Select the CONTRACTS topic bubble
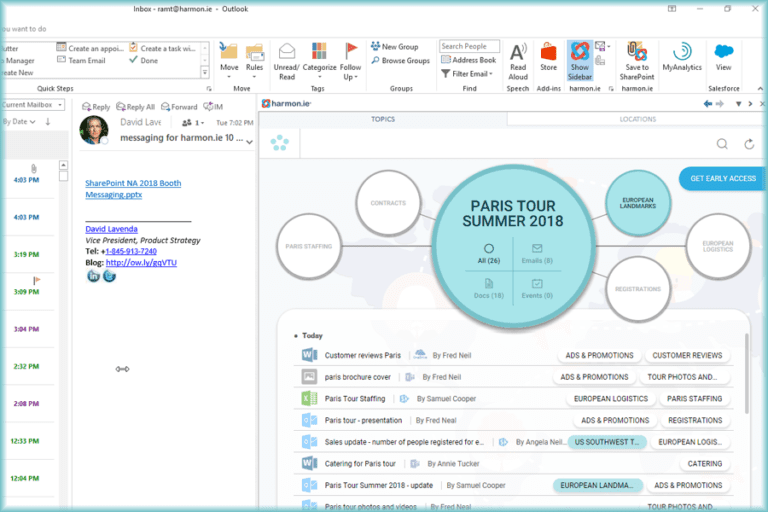 [388, 203]
